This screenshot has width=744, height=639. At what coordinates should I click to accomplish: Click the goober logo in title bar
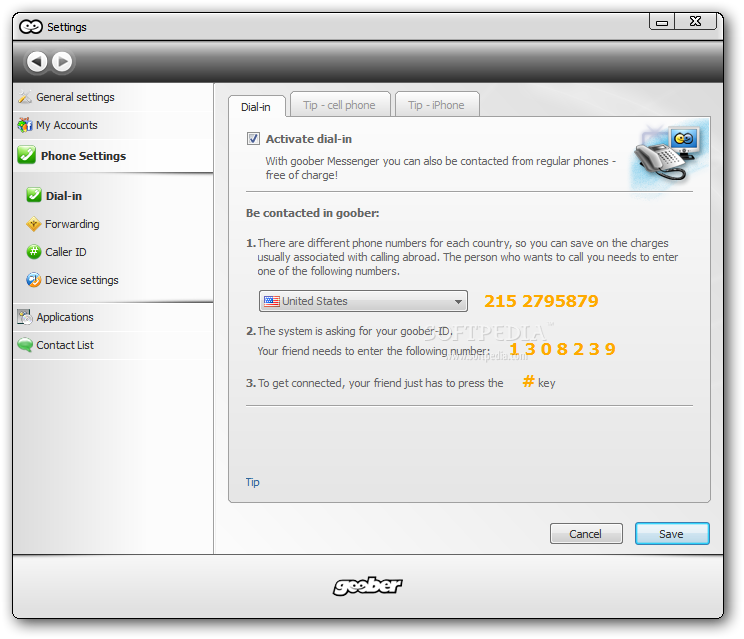click(31, 27)
